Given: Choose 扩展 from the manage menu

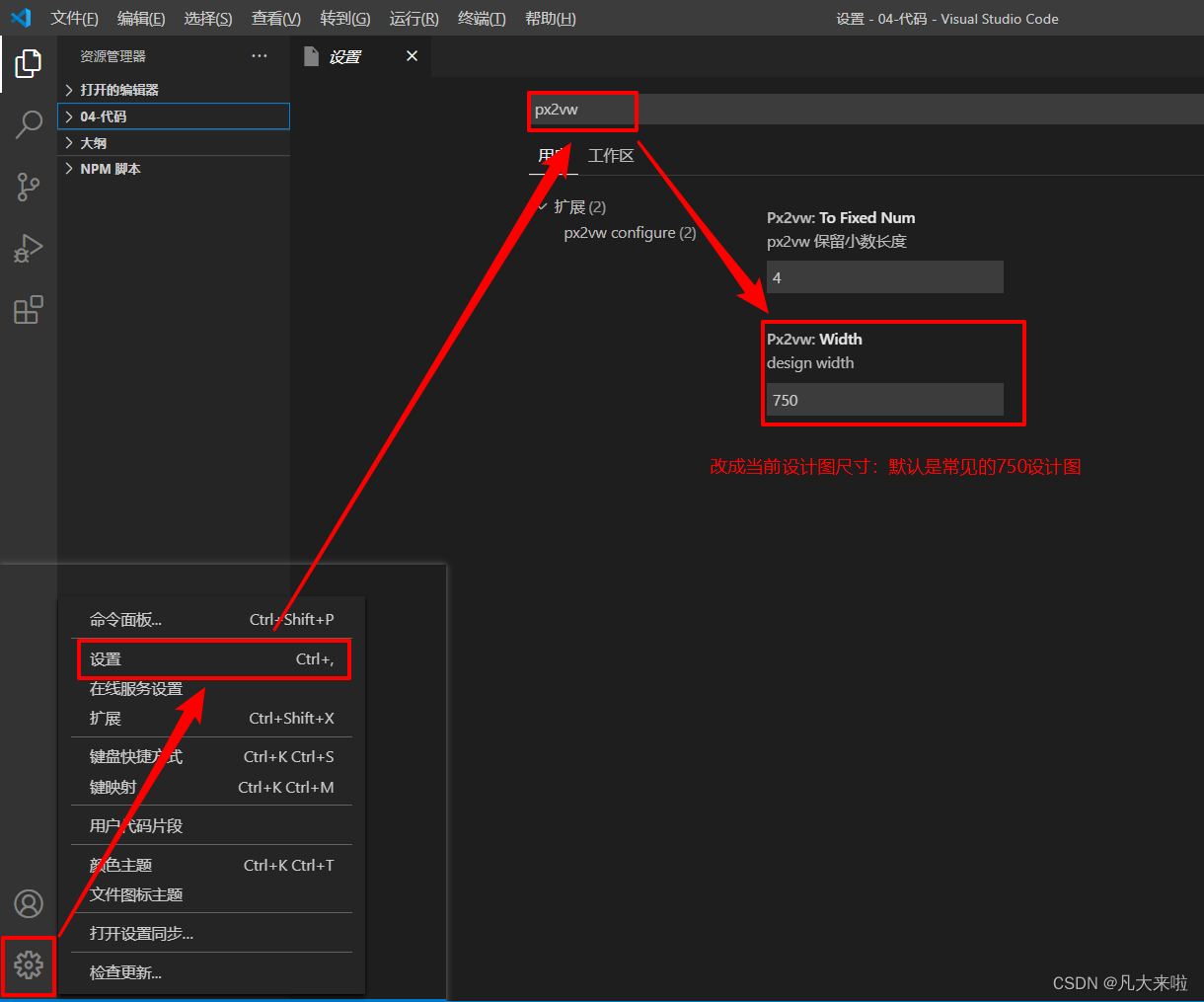Looking at the screenshot, I should (x=212, y=719).
